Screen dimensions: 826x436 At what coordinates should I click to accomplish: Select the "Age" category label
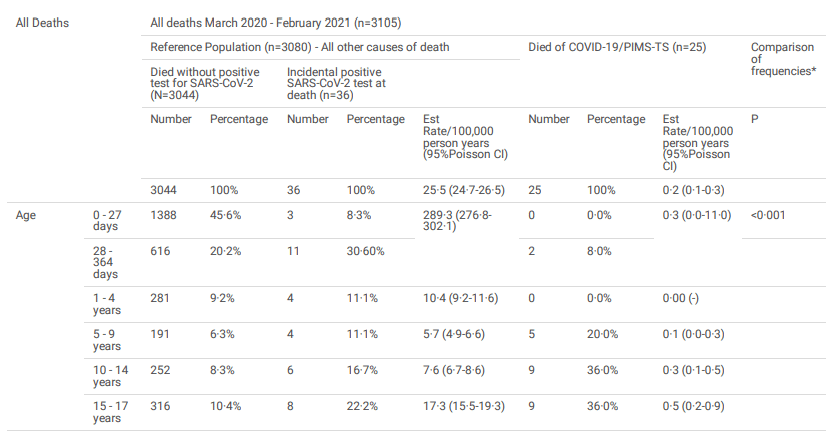tap(26, 215)
